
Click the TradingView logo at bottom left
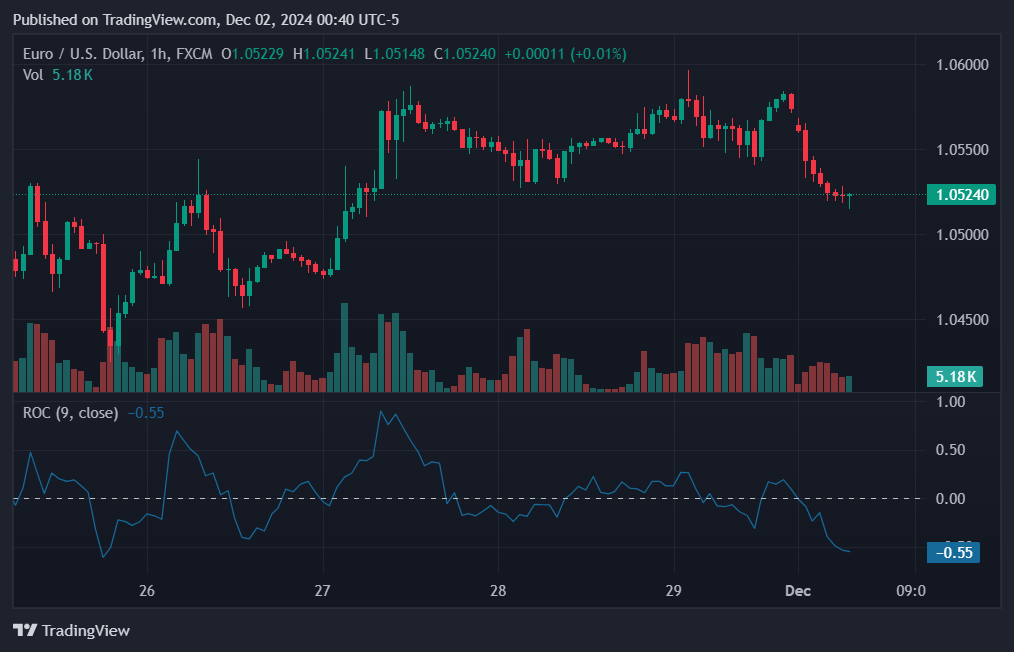[72, 630]
